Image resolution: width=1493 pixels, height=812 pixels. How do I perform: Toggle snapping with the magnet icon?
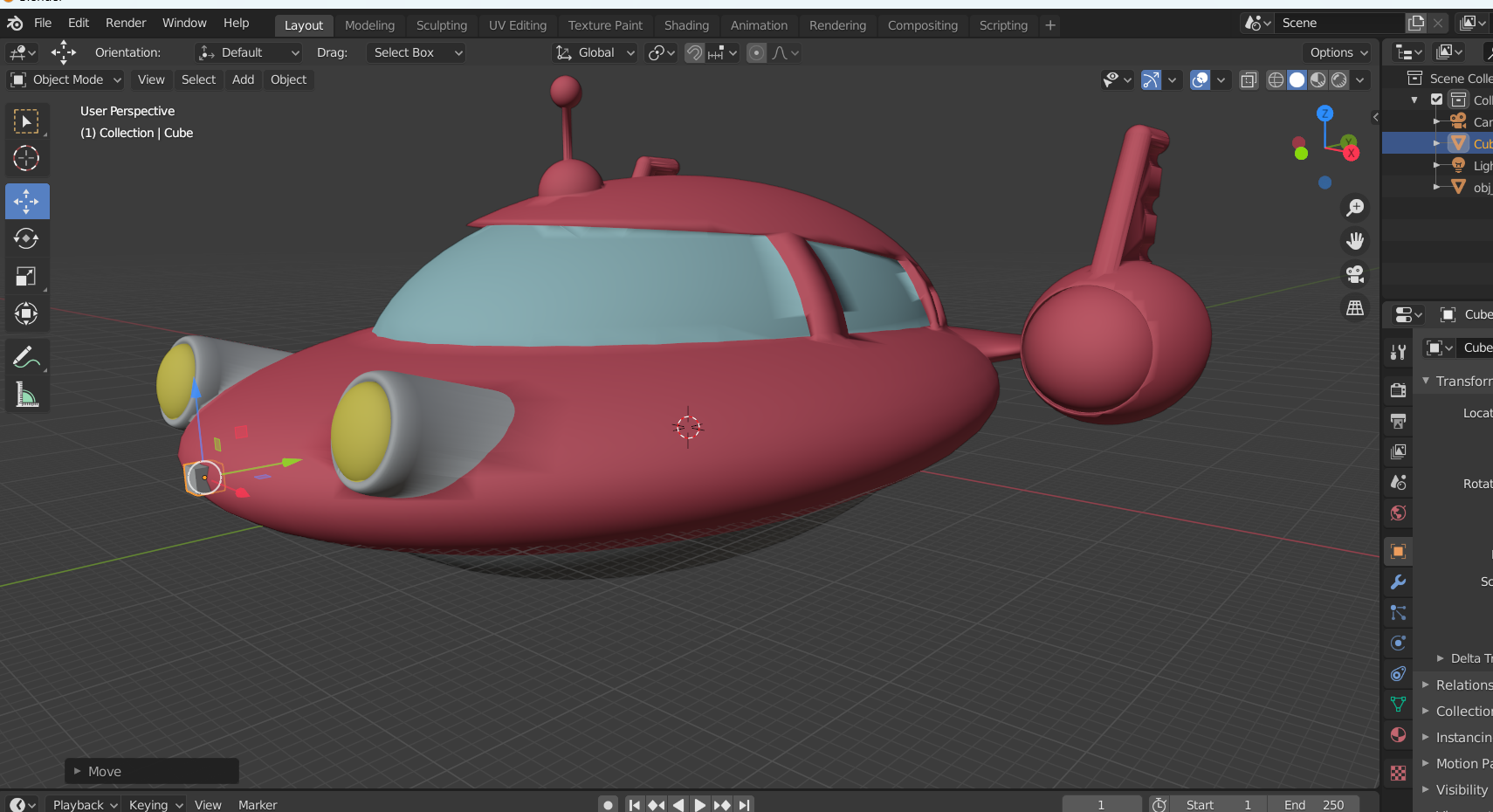pyautogui.click(x=694, y=52)
